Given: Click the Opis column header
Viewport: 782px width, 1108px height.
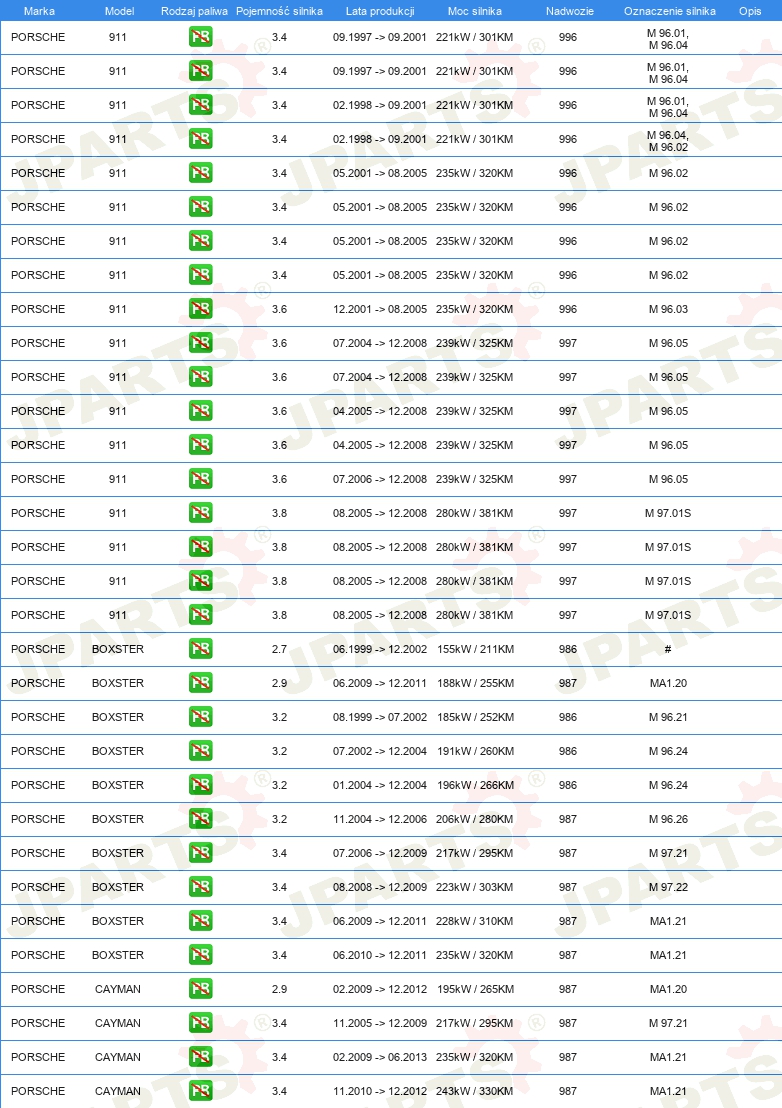Looking at the screenshot, I should pyautogui.click(x=750, y=11).
